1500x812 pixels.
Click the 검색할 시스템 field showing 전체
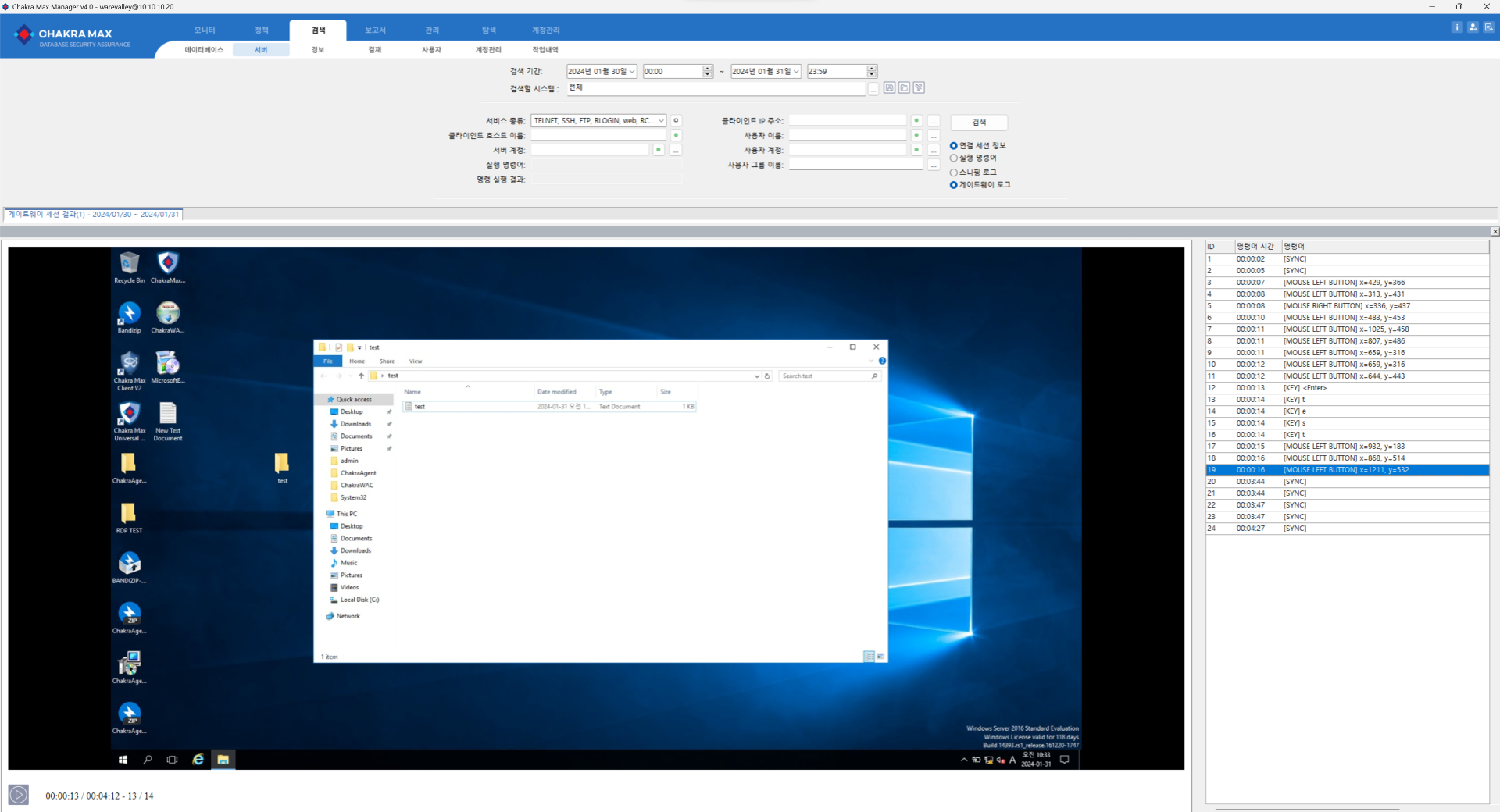(x=716, y=88)
